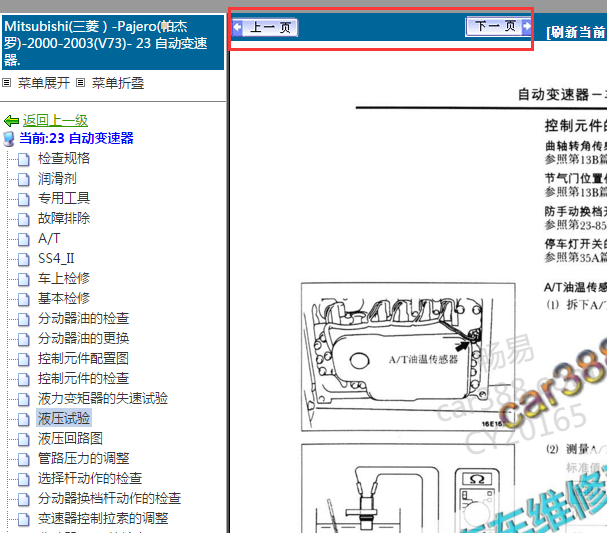
Task: Go to next page with 下一页 button
Action: (499, 26)
